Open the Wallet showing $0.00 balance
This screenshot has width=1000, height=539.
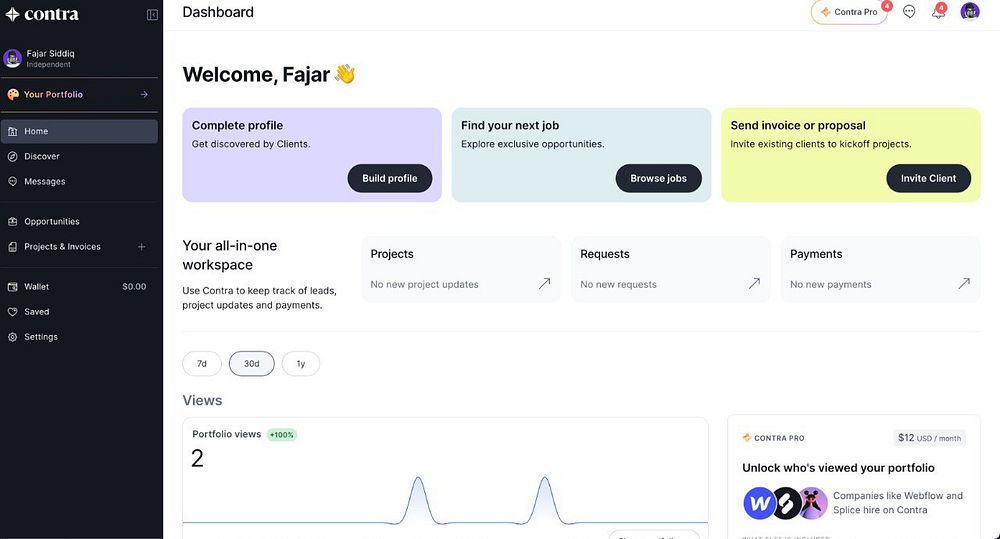pos(80,287)
